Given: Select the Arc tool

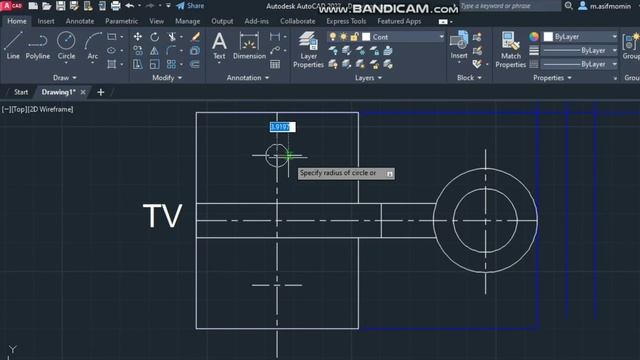Looking at the screenshot, I should click(x=93, y=45).
